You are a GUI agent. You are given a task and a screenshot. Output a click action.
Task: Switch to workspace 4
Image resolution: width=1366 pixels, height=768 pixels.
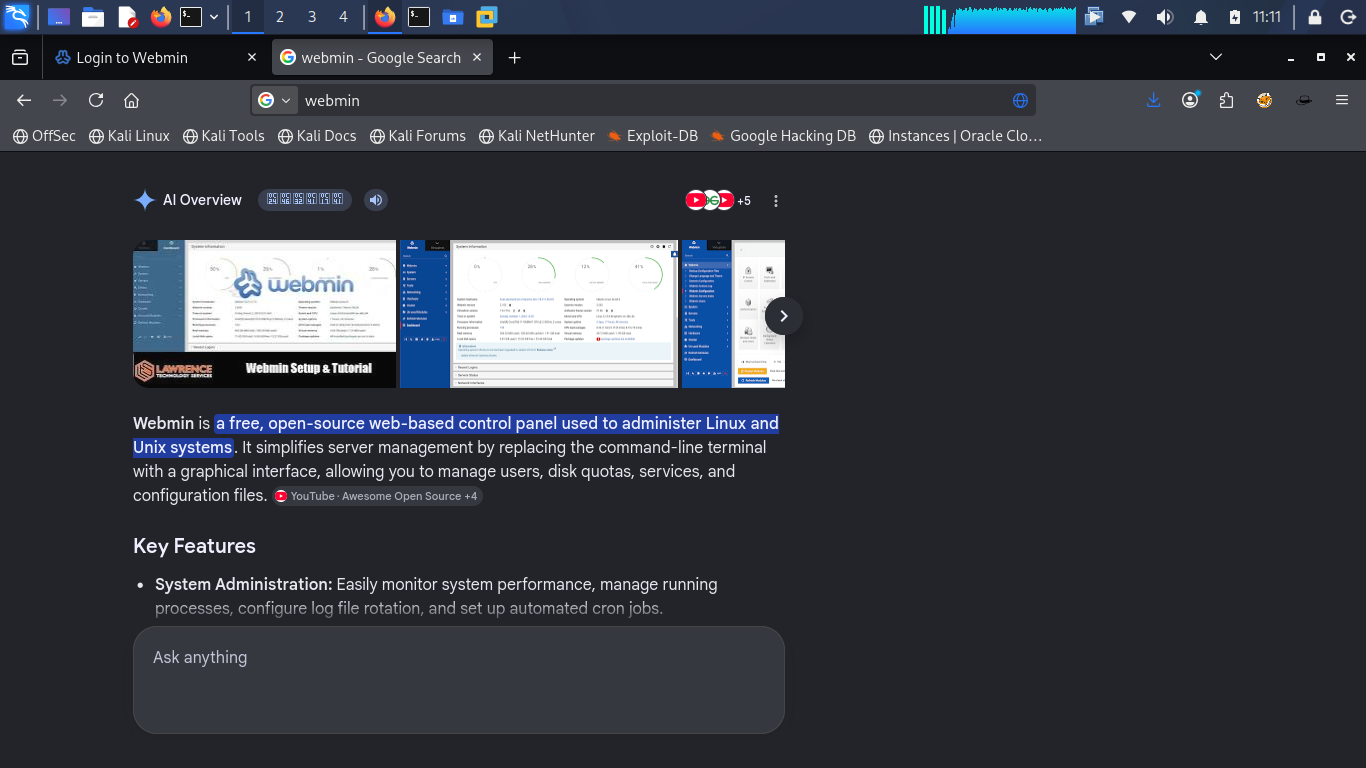tap(344, 17)
